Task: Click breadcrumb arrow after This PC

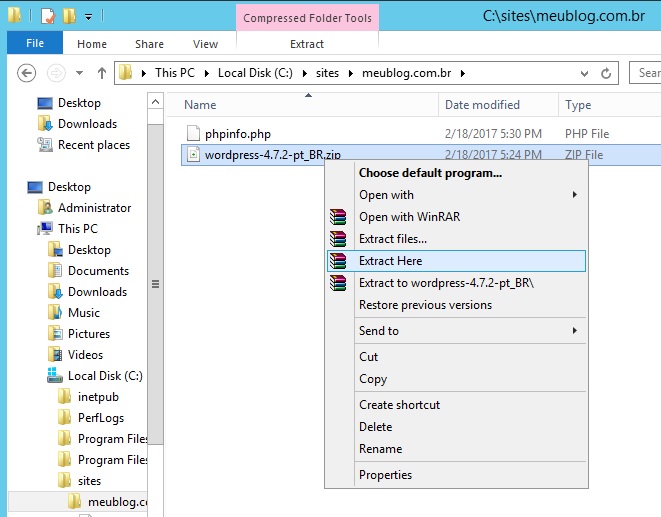Action: 207,73
